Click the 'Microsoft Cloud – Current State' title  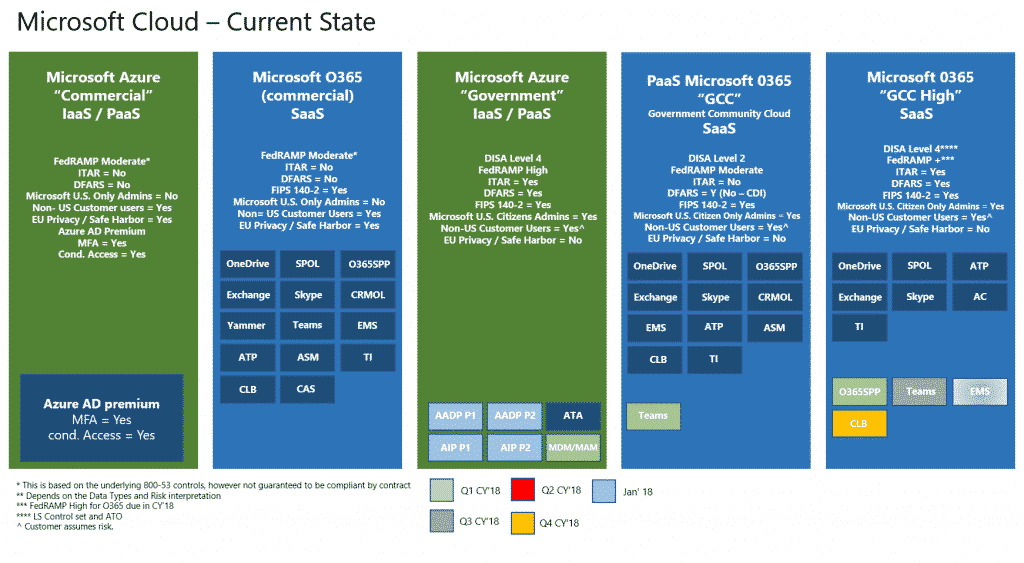(x=196, y=22)
